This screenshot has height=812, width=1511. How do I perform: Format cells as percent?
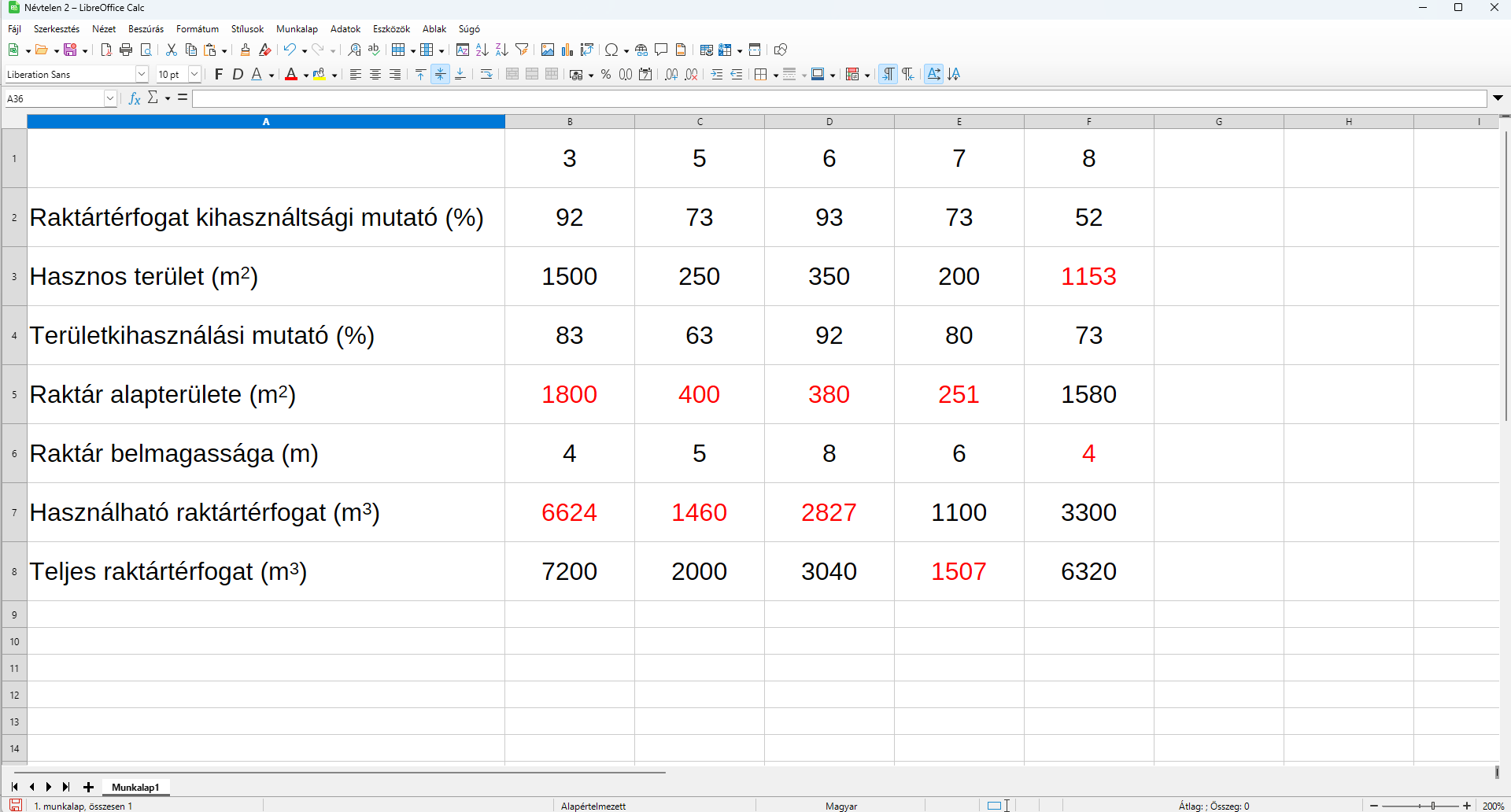click(x=605, y=75)
